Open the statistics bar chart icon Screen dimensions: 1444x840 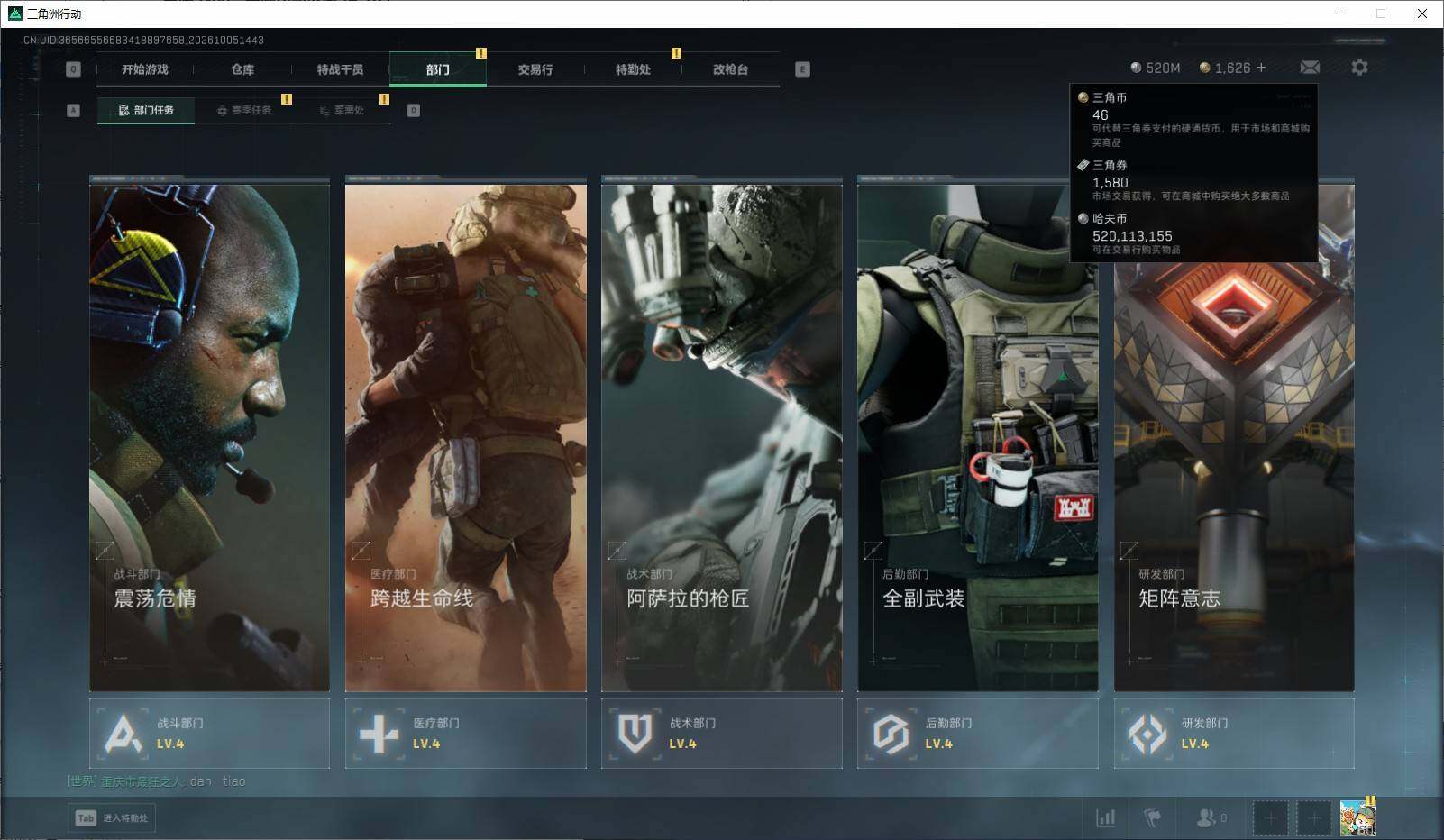point(1105,818)
